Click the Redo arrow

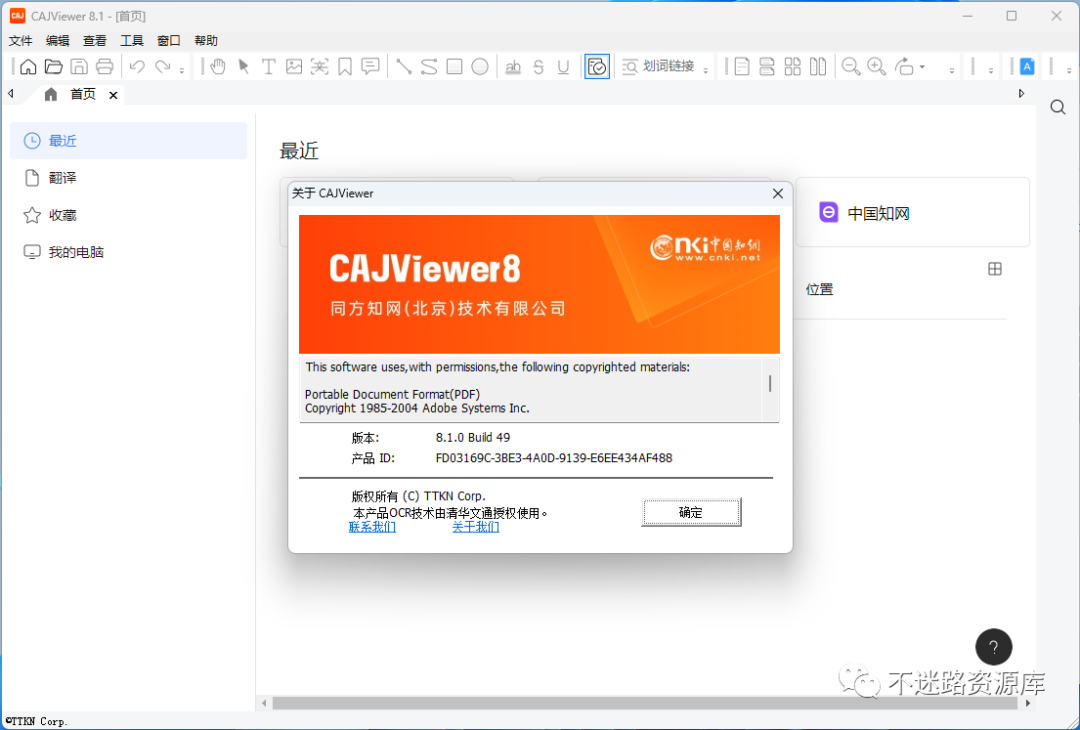[x=163, y=67]
